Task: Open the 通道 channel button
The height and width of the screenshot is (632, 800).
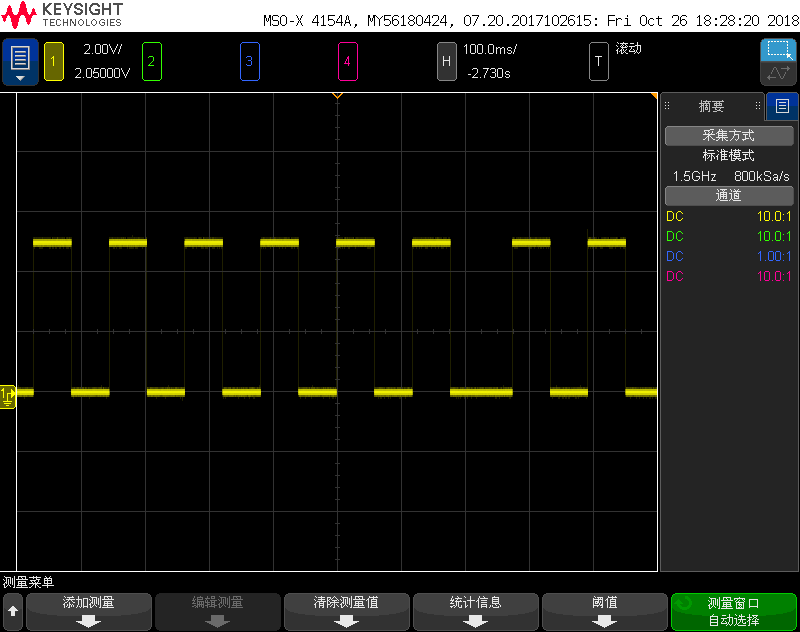Action: click(x=729, y=196)
